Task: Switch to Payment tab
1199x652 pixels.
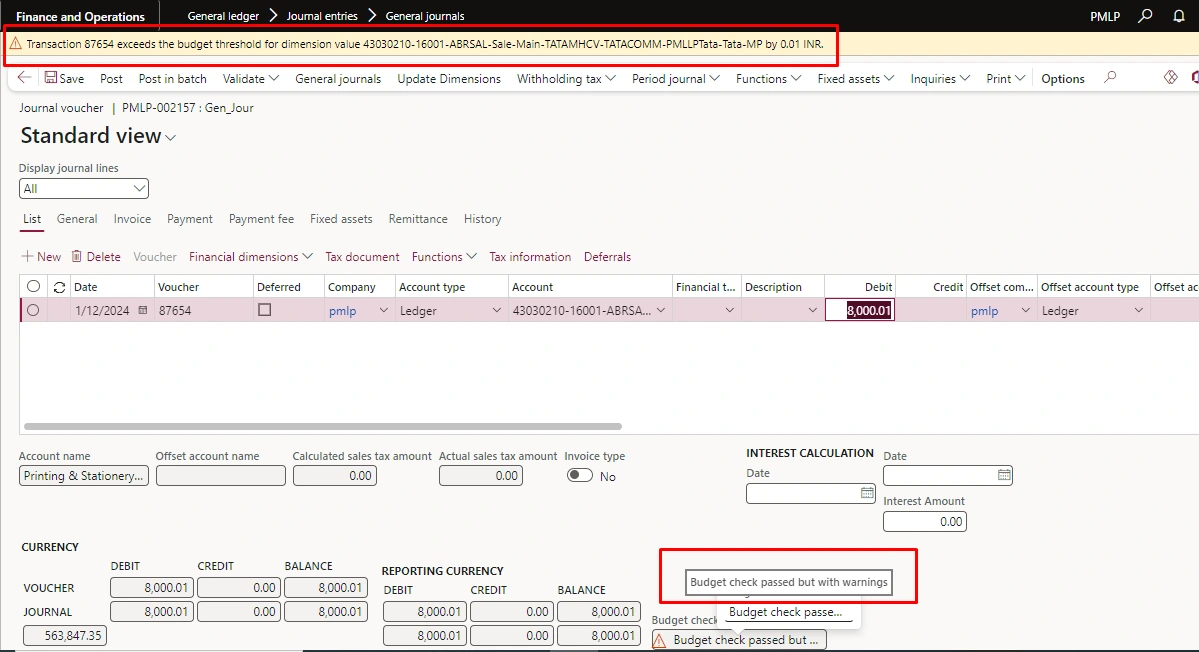Action: click(190, 219)
